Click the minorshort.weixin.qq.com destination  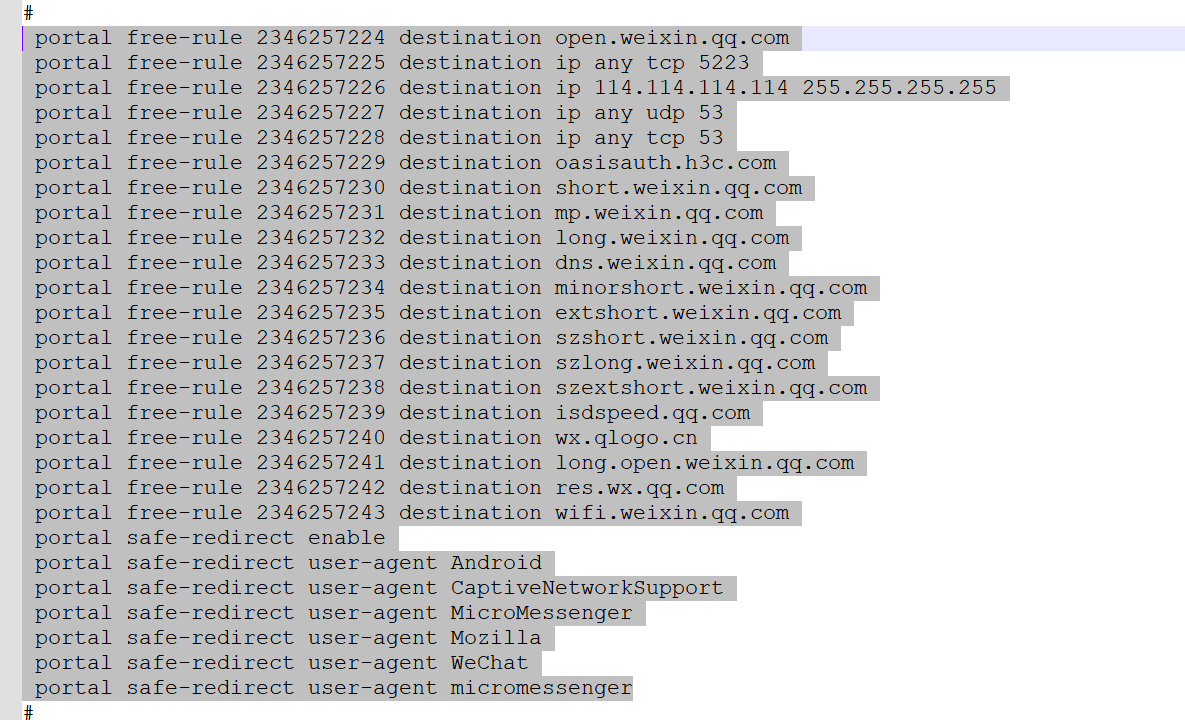click(710, 288)
